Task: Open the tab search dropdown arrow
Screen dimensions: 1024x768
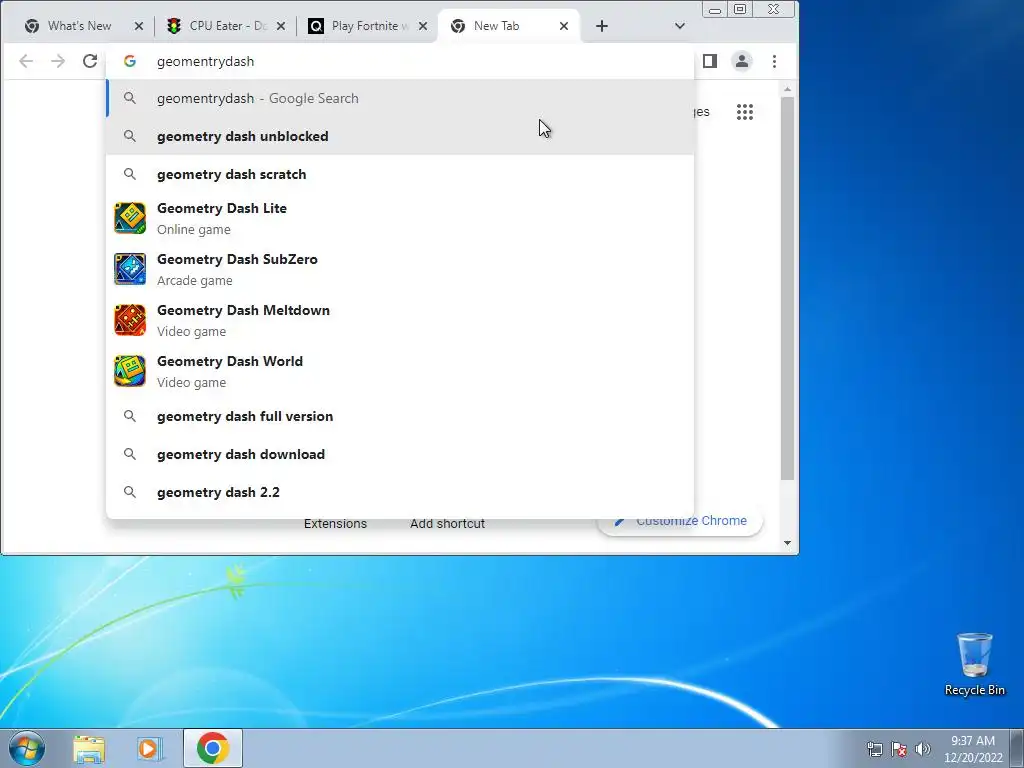Action: 680,26
